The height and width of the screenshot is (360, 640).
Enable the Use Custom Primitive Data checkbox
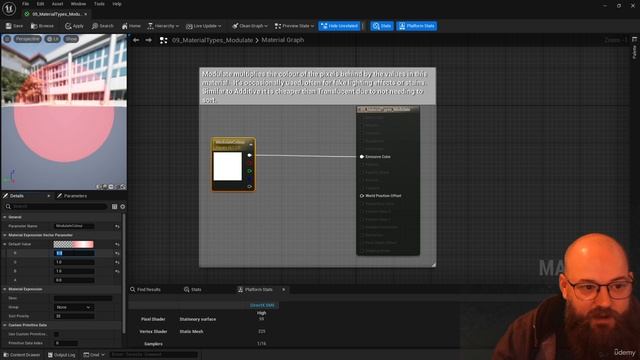point(56,334)
